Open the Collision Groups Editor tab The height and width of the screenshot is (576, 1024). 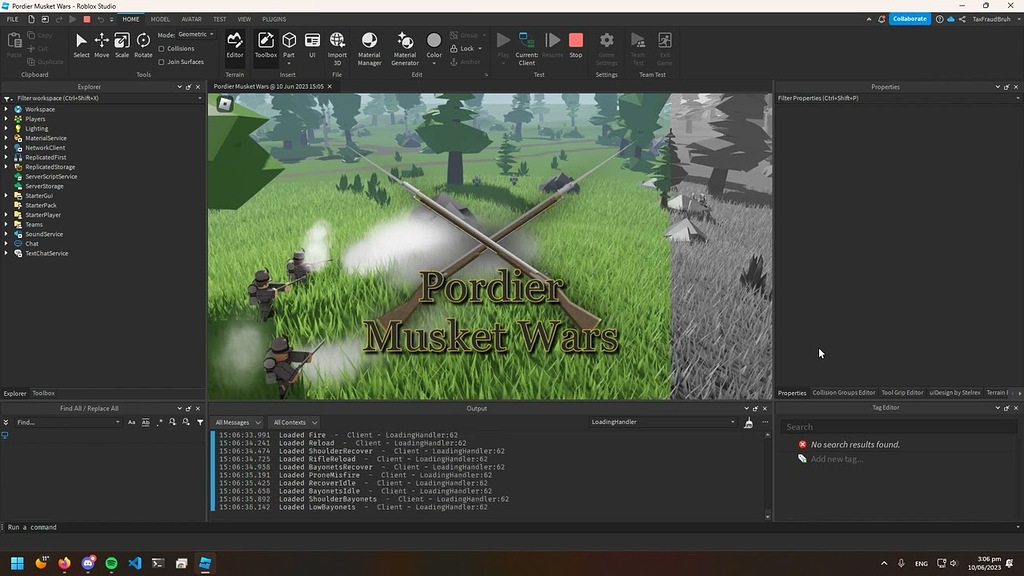pyautogui.click(x=843, y=392)
